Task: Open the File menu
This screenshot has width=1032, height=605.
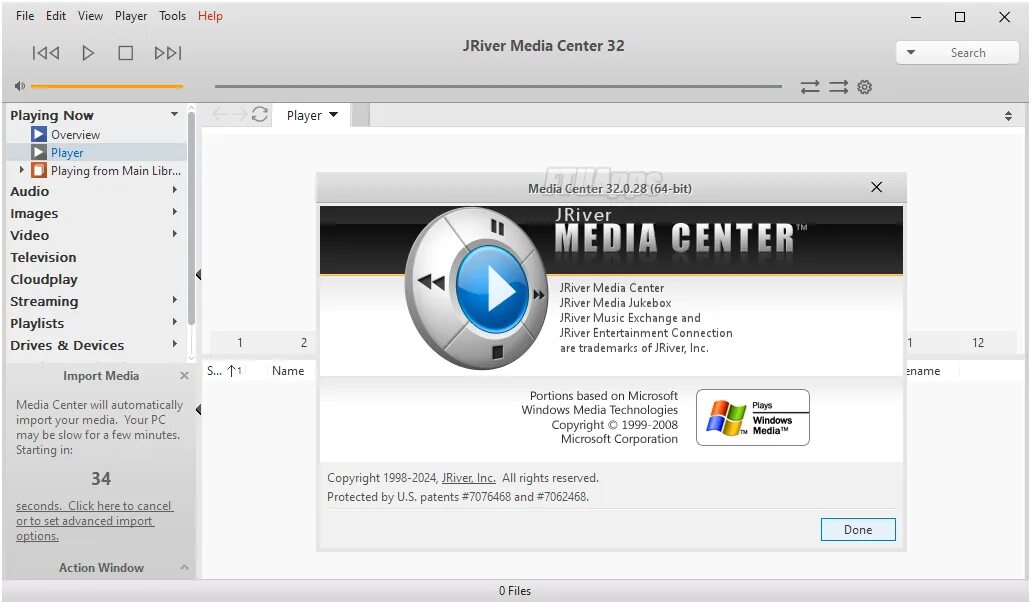Action: coord(25,16)
